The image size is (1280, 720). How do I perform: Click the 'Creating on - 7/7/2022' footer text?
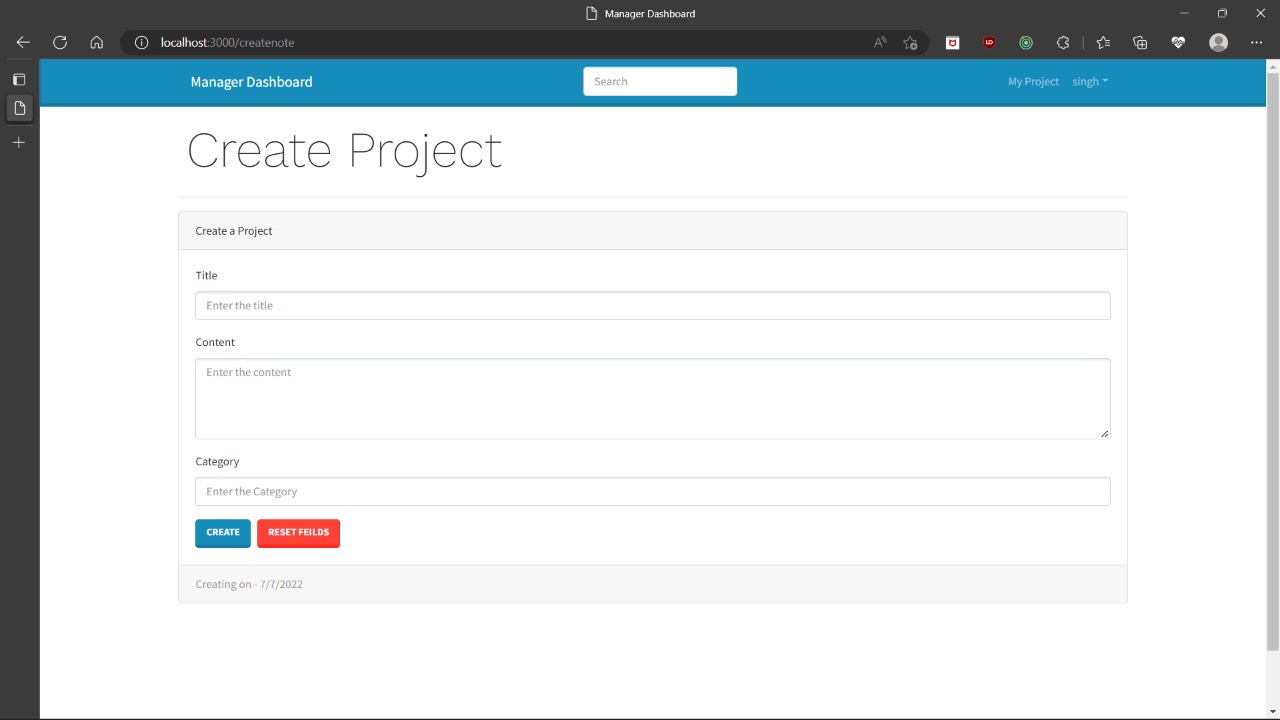coord(249,584)
